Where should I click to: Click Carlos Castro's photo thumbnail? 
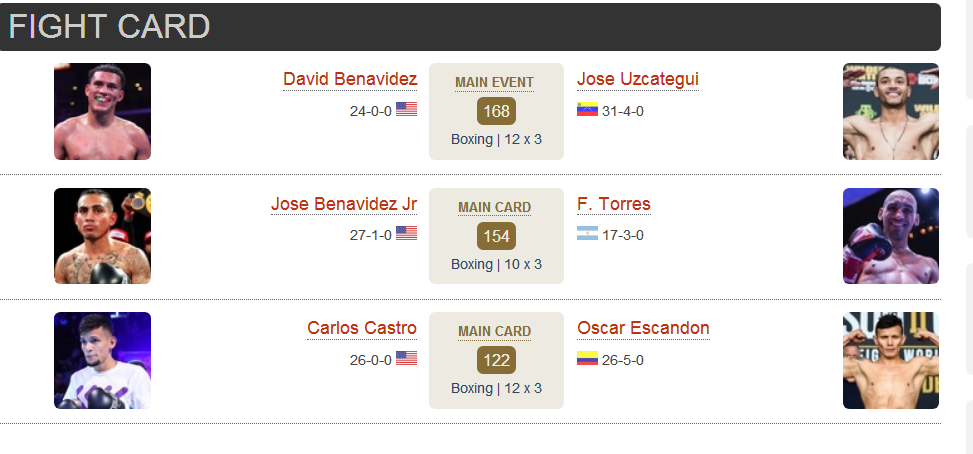102,360
